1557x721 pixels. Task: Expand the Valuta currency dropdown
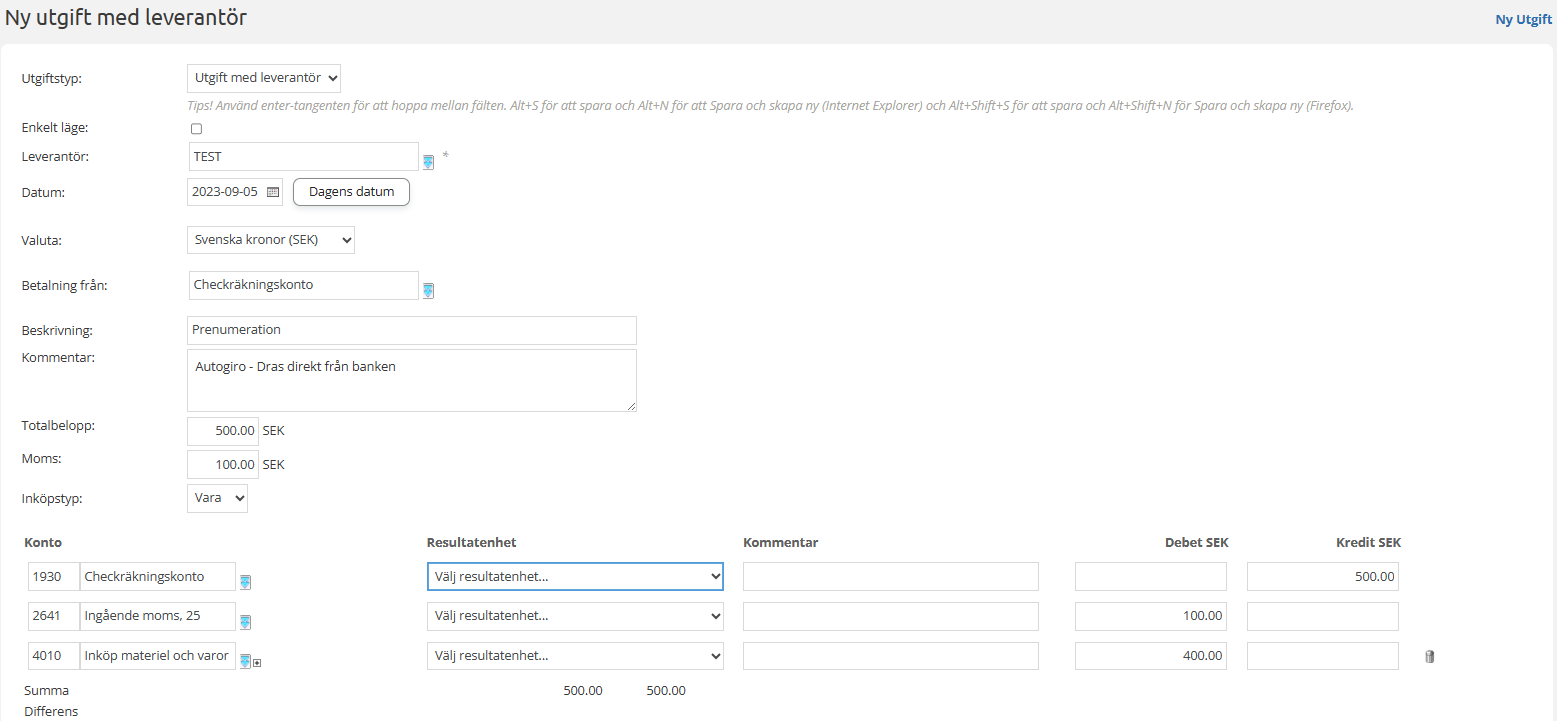coord(270,240)
